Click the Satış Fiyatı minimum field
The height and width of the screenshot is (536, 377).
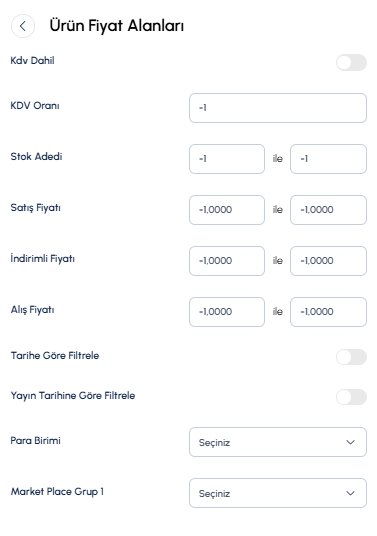[227, 210]
